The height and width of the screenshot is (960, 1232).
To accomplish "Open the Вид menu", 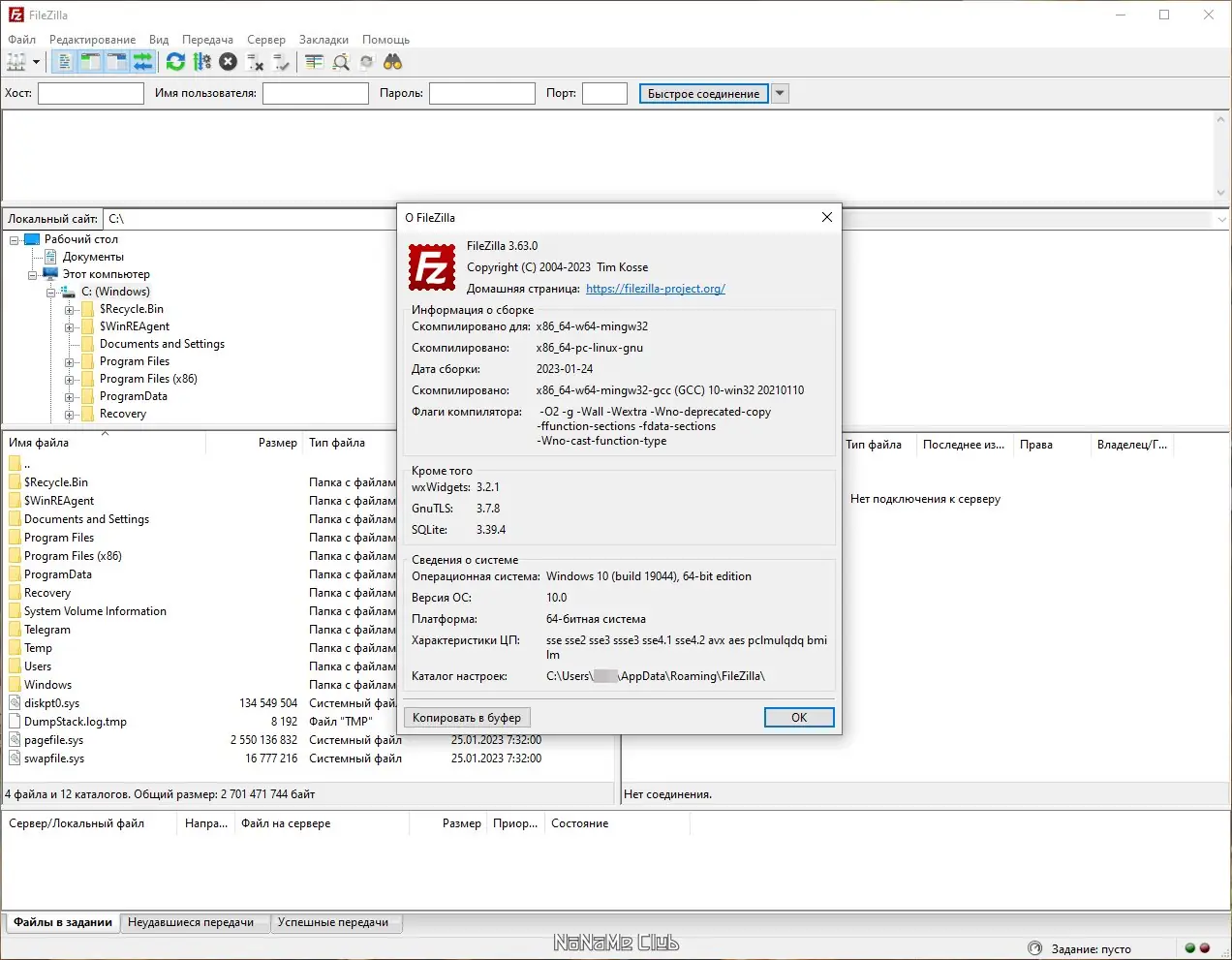I will tap(159, 40).
